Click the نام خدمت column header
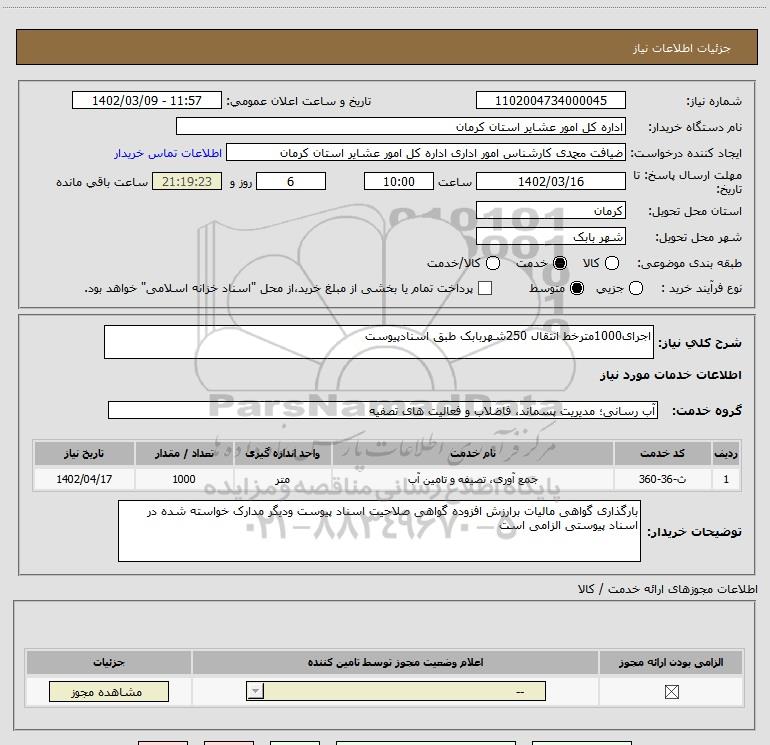 (472, 453)
